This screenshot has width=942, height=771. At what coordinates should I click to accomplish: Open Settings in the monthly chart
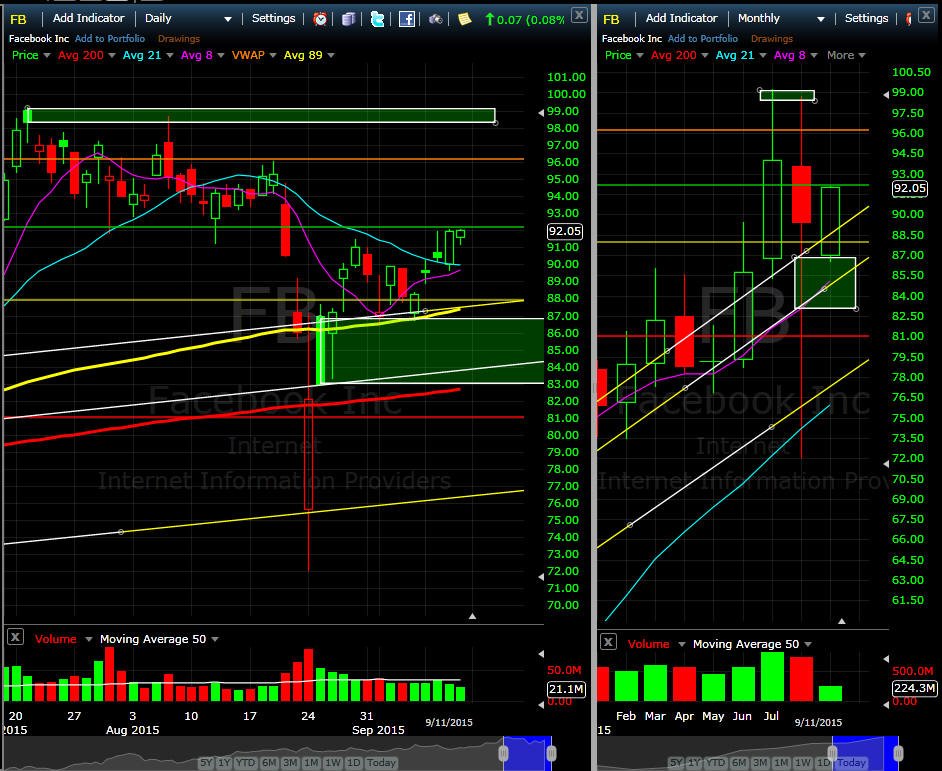[x=866, y=18]
